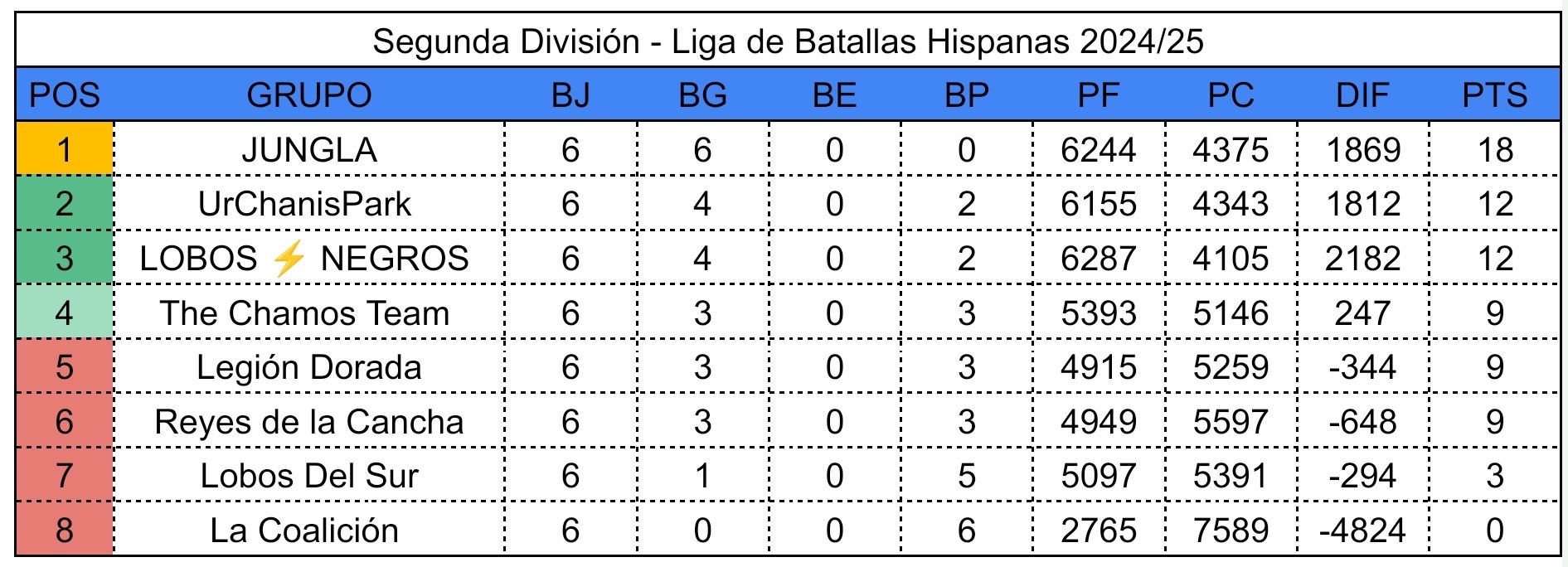Click the table title Segunda División
The height and width of the screenshot is (567, 1568).
[787, 41]
